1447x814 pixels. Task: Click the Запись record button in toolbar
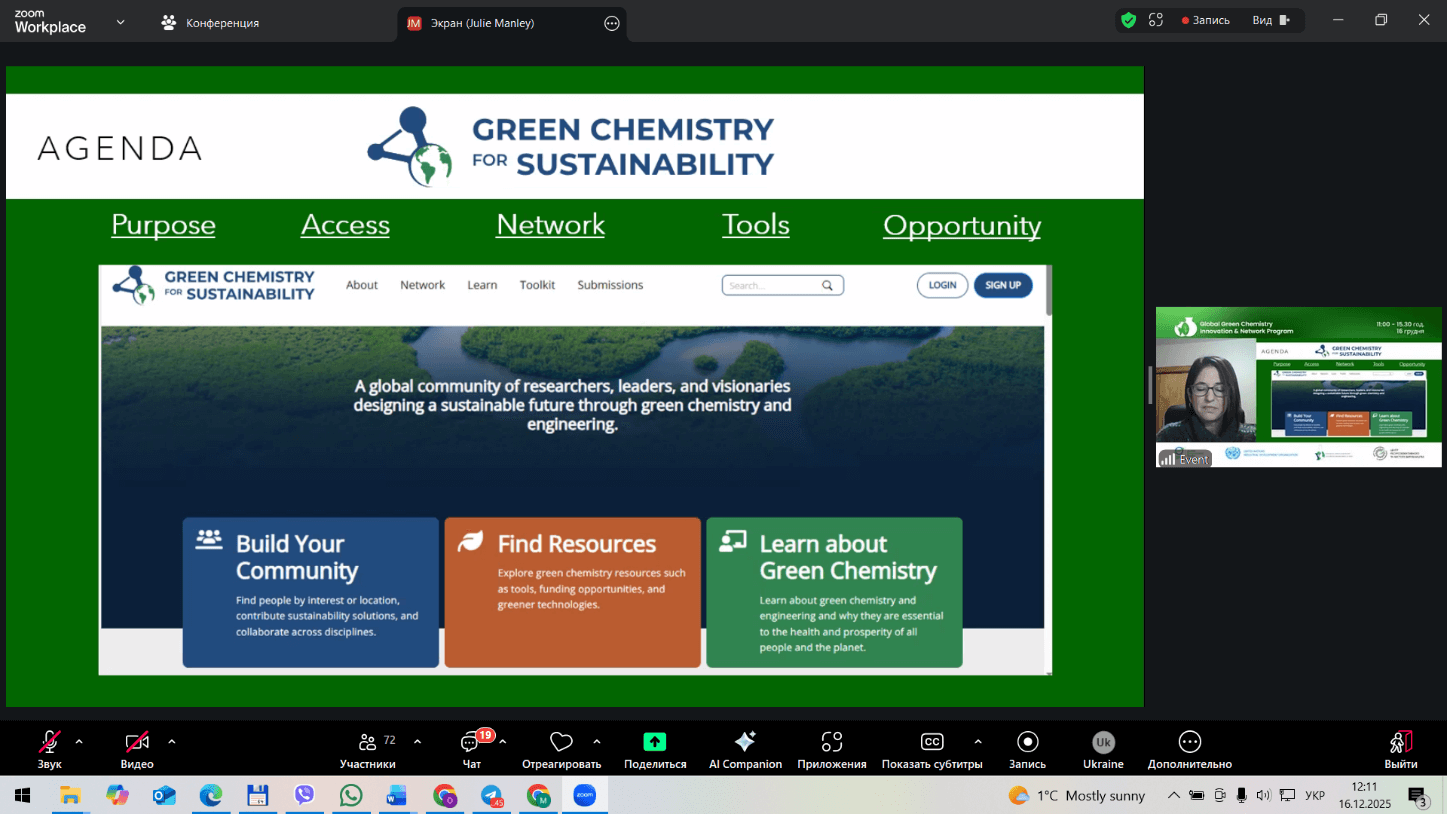(1027, 748)
